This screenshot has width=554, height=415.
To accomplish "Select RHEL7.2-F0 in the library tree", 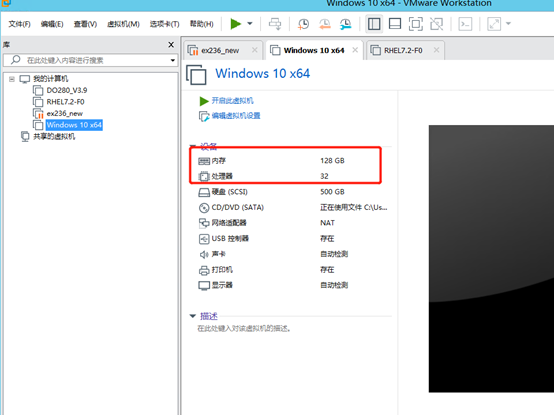I will coord(65,102).
